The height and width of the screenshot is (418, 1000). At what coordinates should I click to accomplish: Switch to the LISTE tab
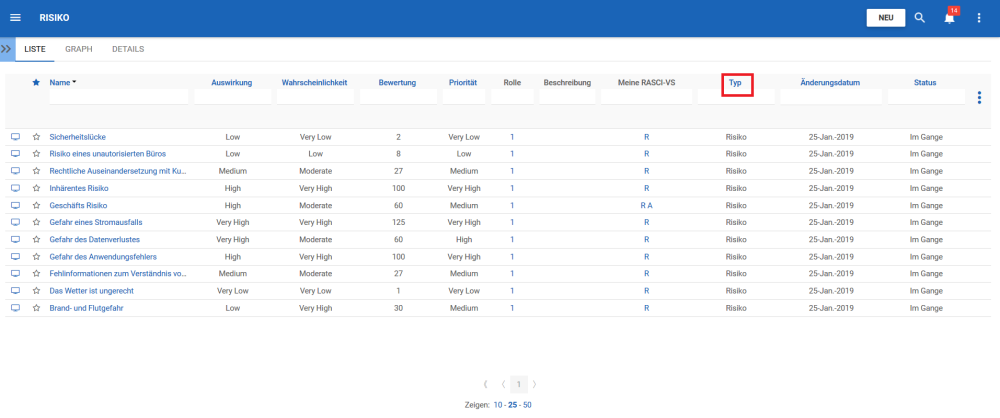click(x=34, y=49)
